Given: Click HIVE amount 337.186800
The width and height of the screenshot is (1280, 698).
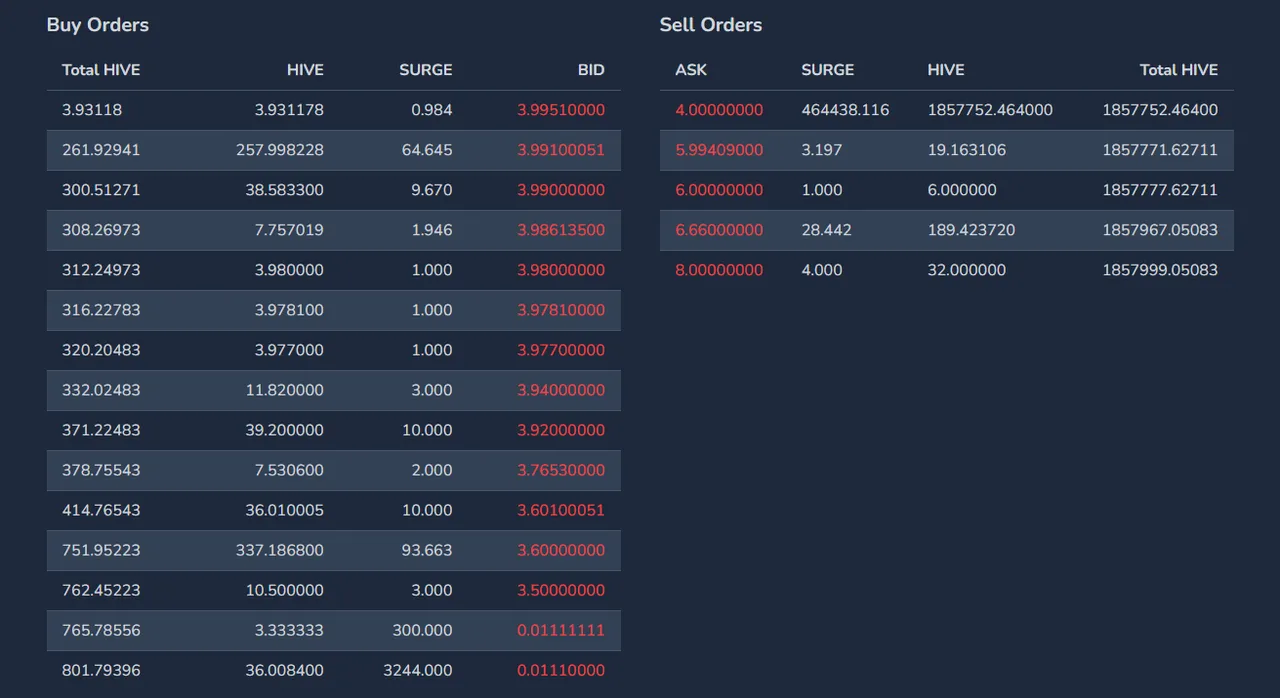Looking at the screenshot, I should click(280, 550).
